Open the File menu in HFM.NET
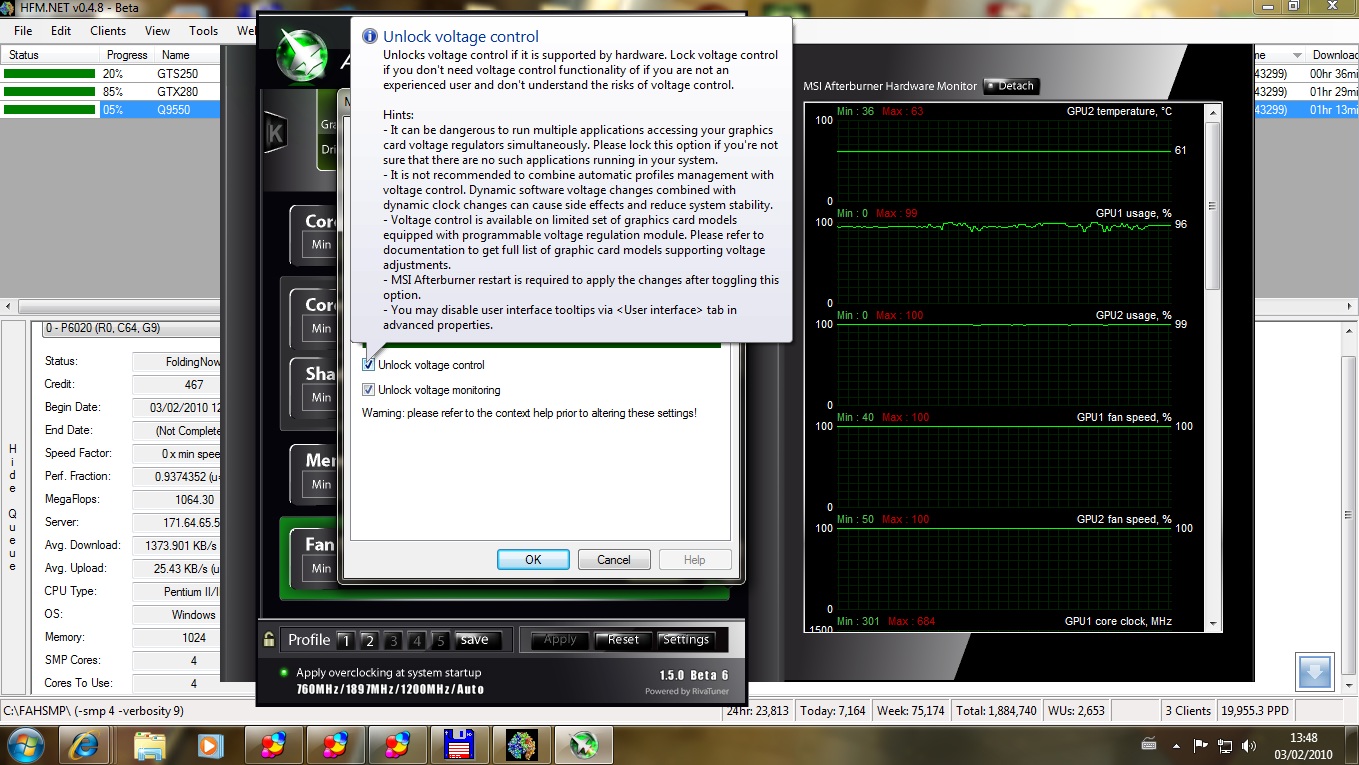Screen dimensions: 1359x765 [23, 31]
